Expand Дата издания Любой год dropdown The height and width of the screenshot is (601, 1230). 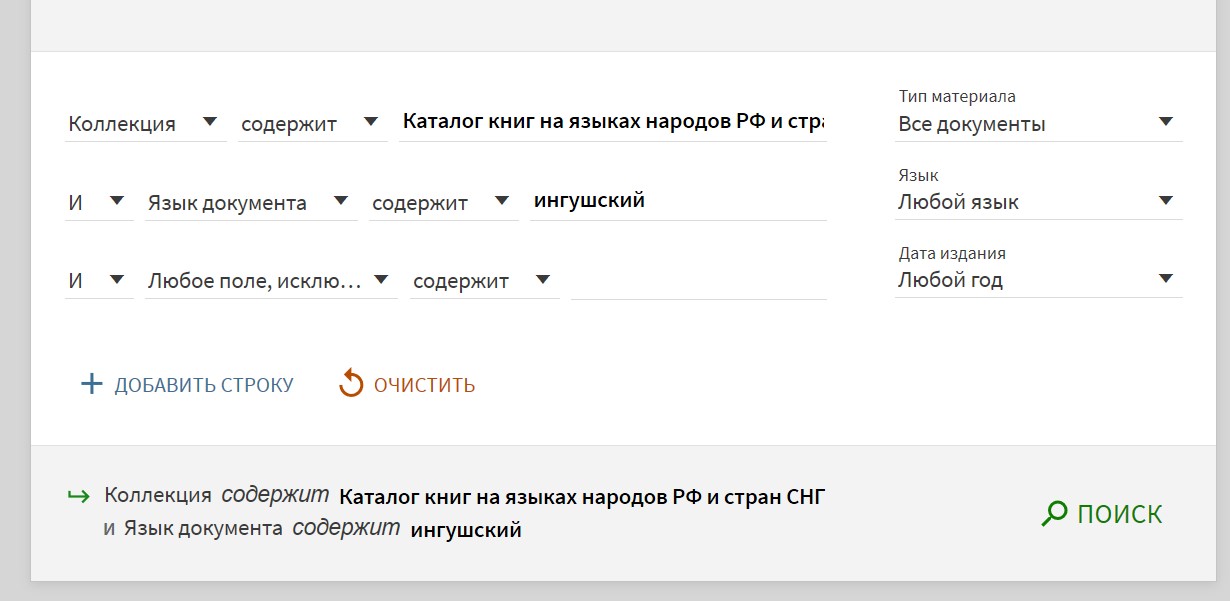[1038, 280]
